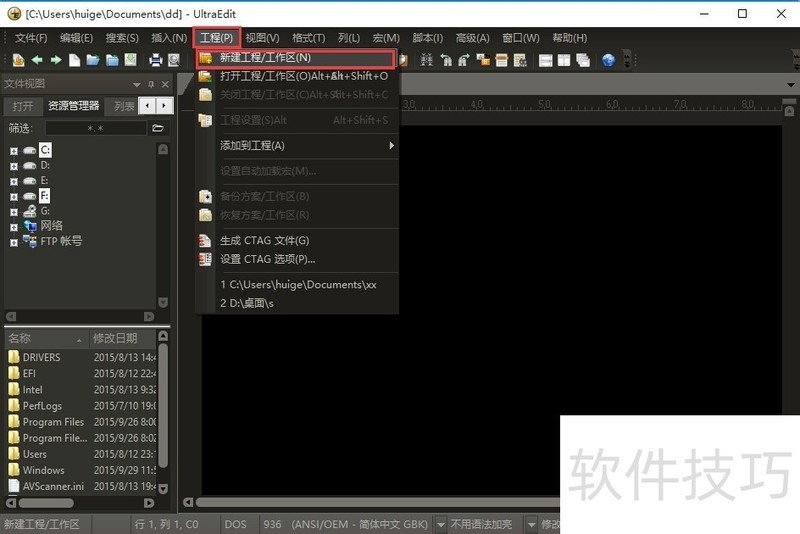Click the close file folder toolbar icon
The image size is (800, 534).
112,60
